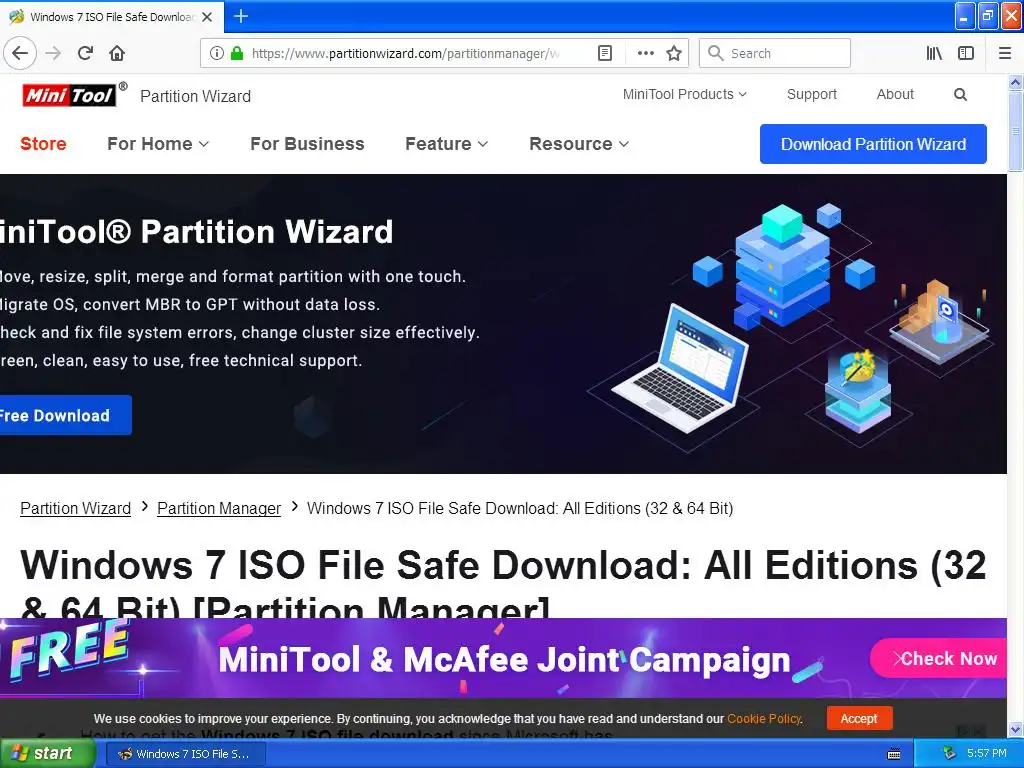Screen dimensions: 1024x768
Task: Close the Windows 7 ISO File tab
Action: click(207, 17)
